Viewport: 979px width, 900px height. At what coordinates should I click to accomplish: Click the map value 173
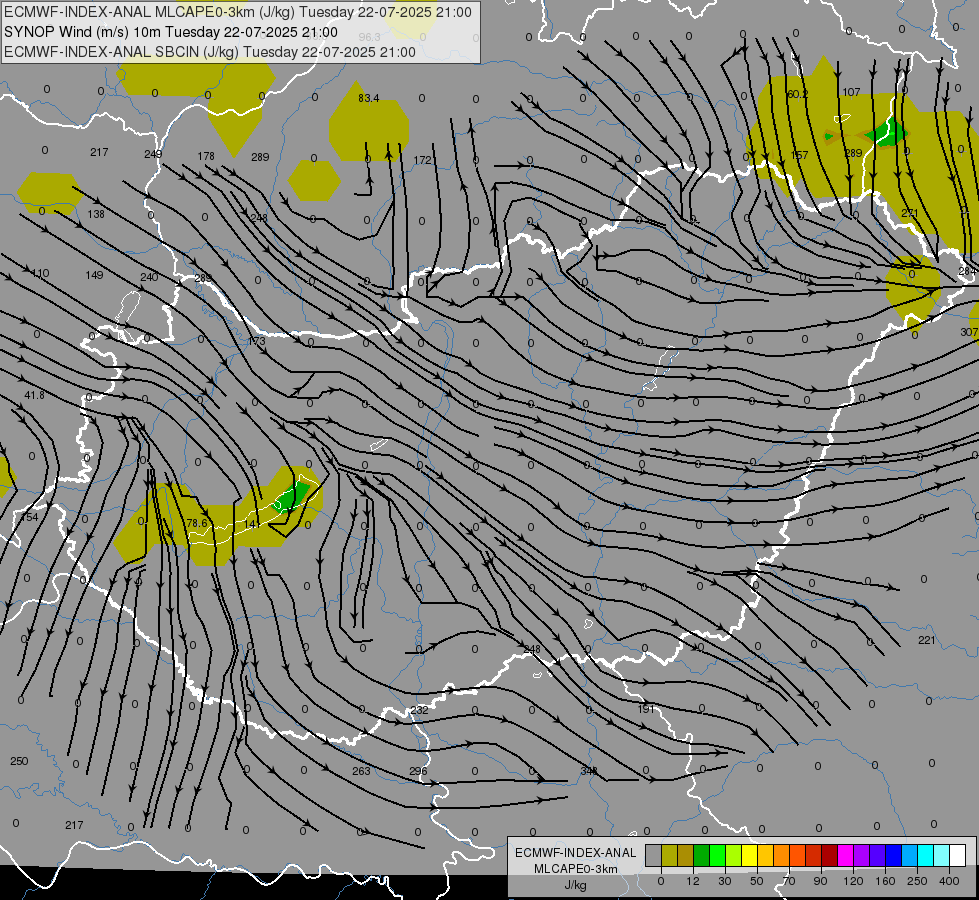[257, 341]
